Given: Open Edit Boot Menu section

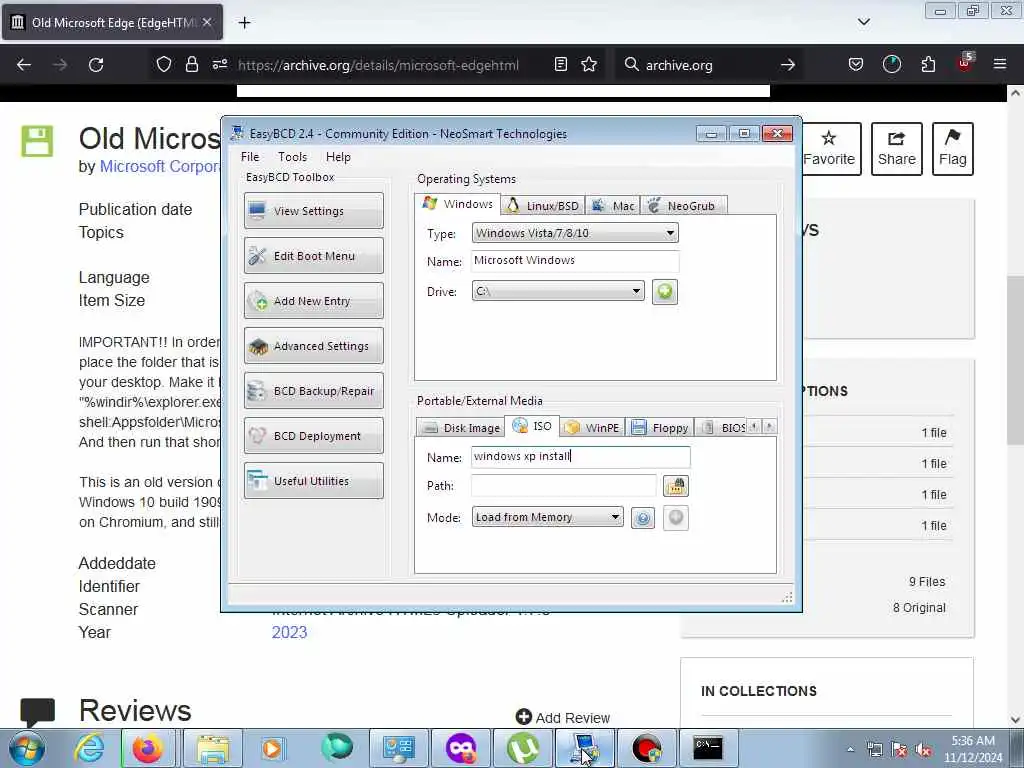Looking at the screenshot, I should [313, 255].
